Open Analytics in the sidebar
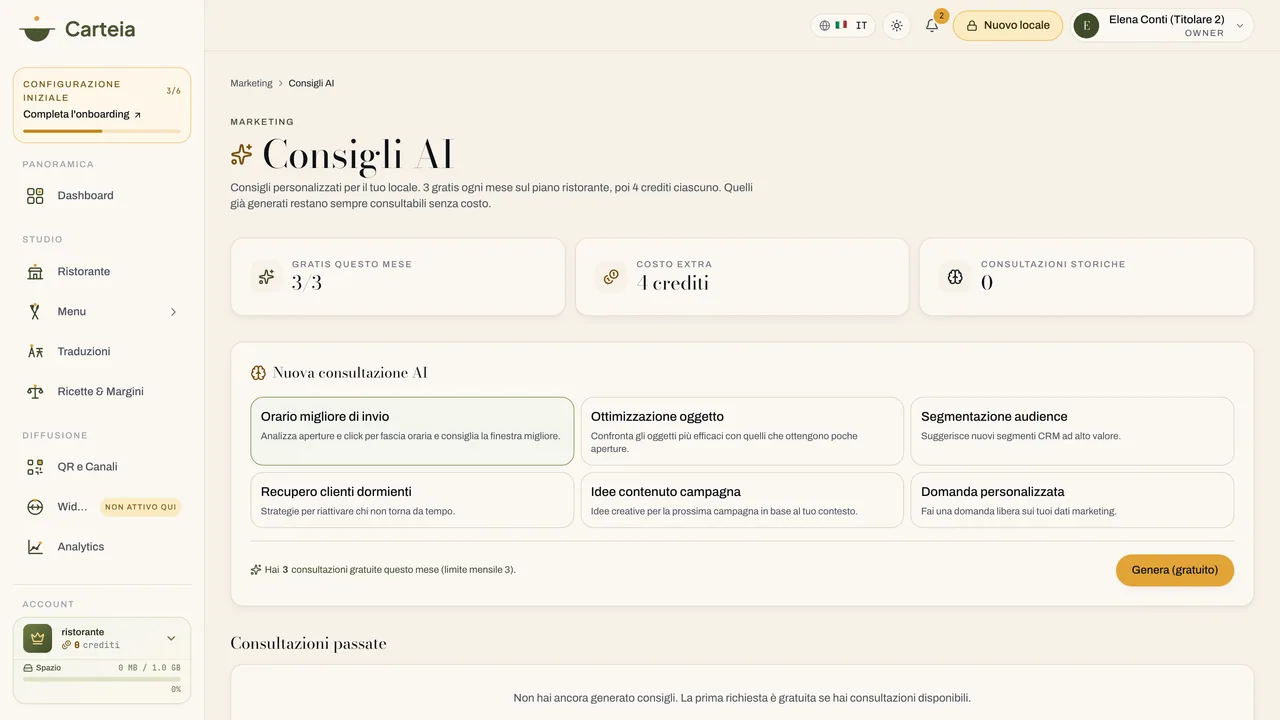Viewport: 1280px width, 720px height. click(102, 547)
